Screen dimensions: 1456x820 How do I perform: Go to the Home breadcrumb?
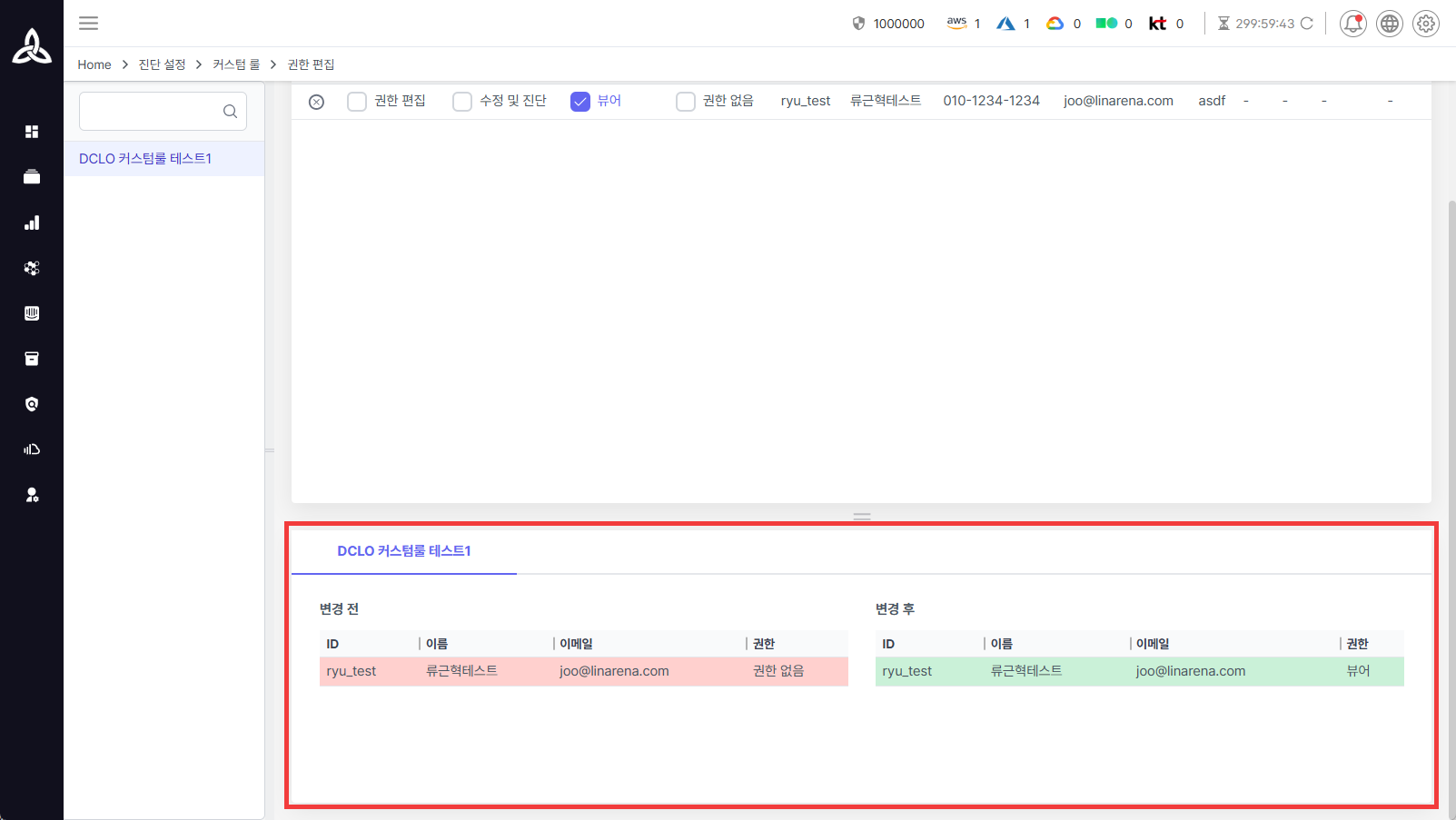(x=94, y=64)
